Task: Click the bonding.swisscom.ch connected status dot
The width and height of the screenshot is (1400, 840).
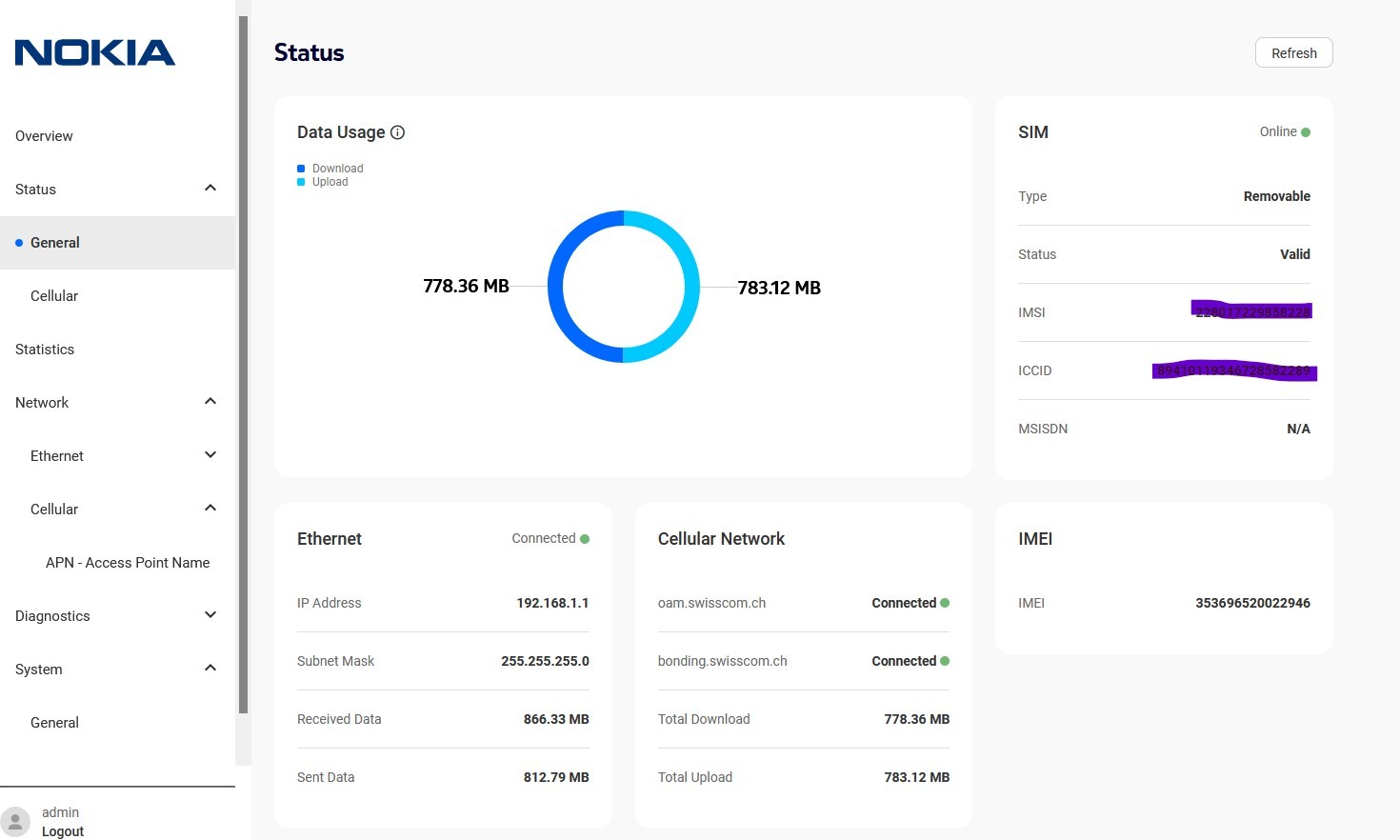Action: click(x=945, y=661)
